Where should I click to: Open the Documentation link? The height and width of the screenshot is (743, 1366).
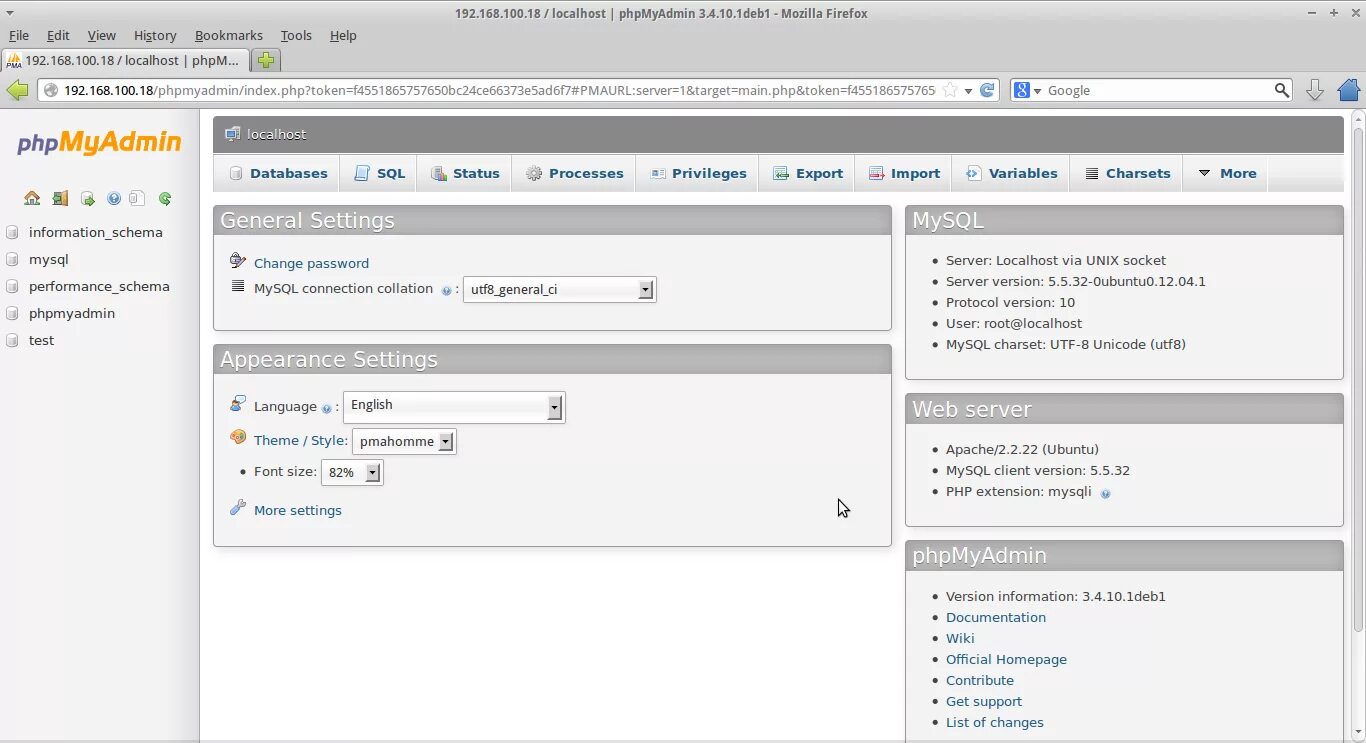coord(996,617)
